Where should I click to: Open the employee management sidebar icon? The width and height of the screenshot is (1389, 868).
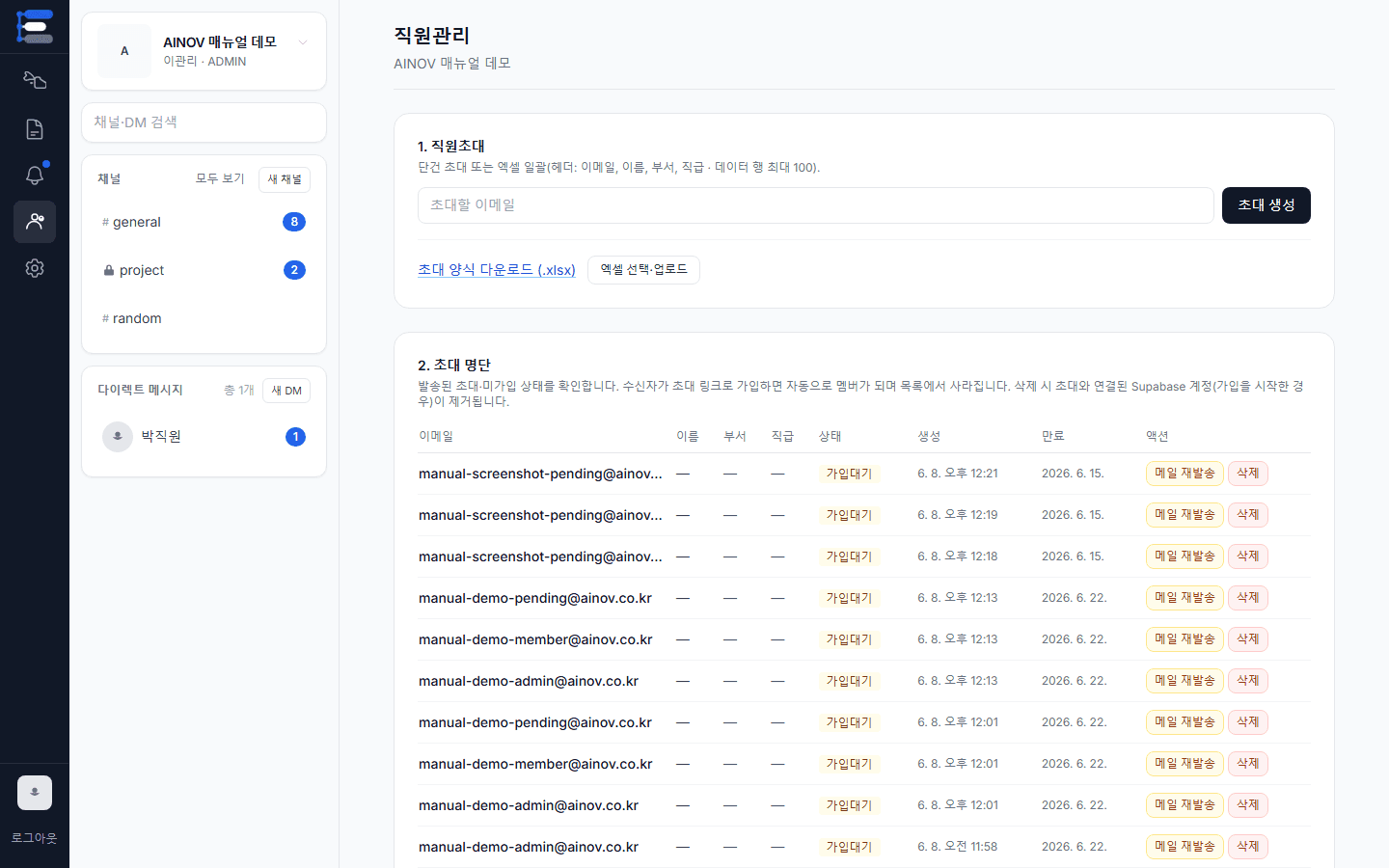(x=35, y=222)
